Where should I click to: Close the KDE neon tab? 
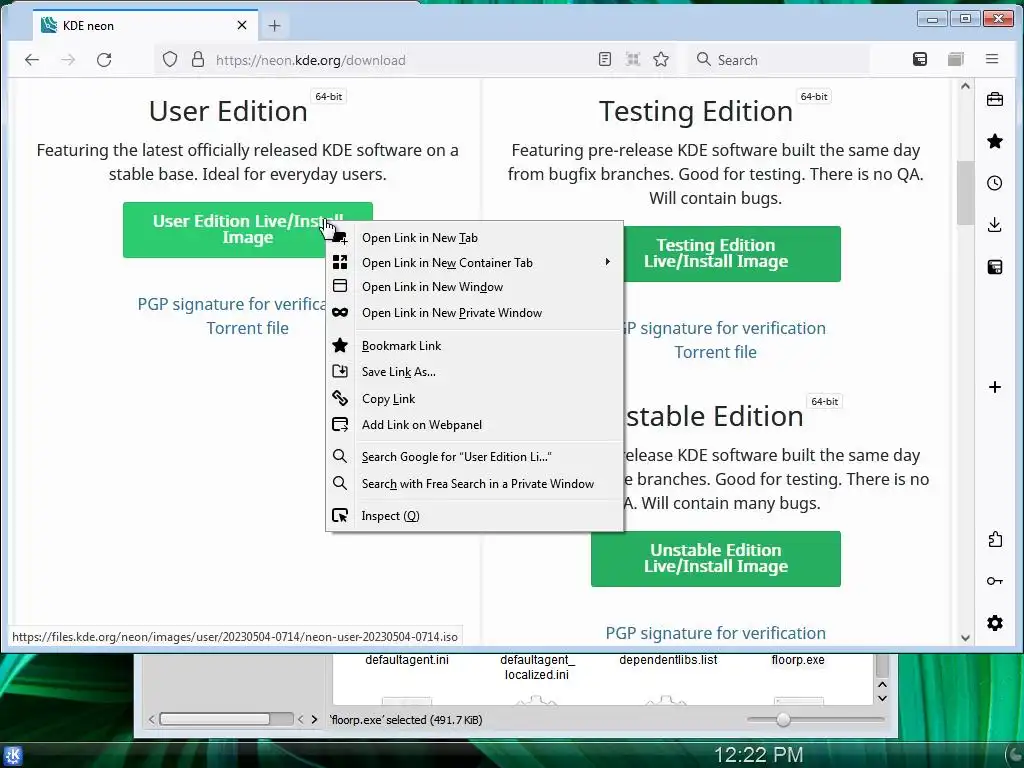242,25
